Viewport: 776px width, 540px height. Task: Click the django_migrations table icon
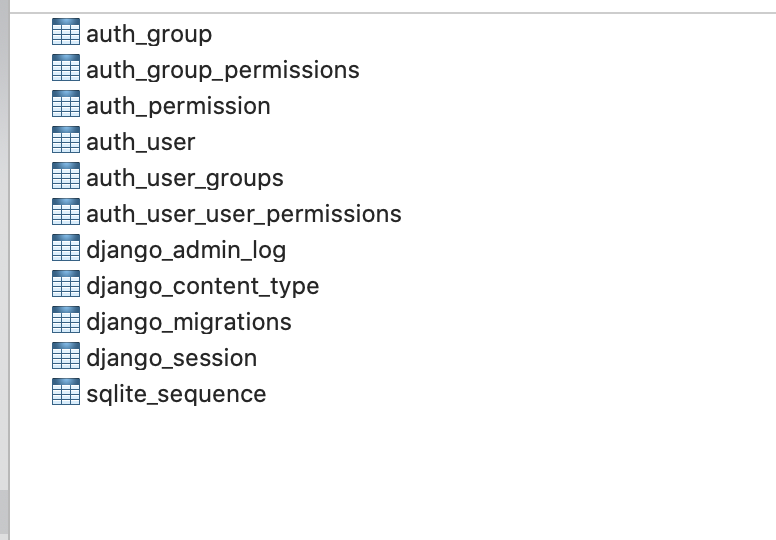click(x=65, y=322)
